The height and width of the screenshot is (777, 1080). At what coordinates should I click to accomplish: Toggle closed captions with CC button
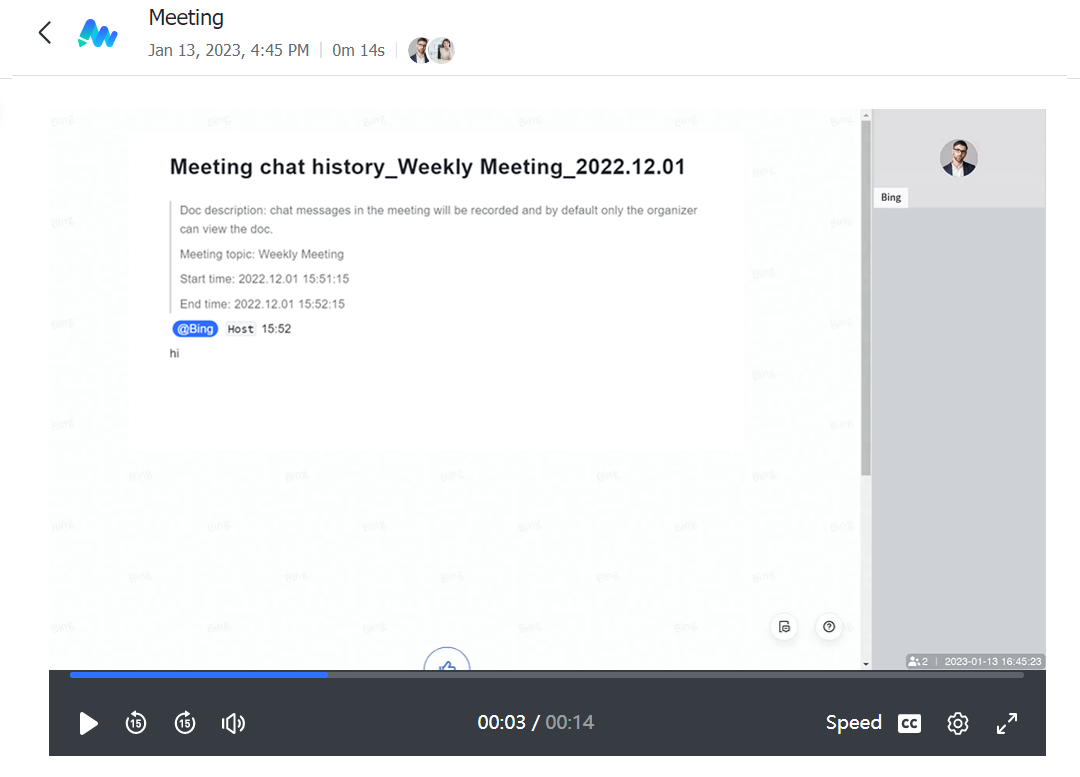(x=909, y=723)
